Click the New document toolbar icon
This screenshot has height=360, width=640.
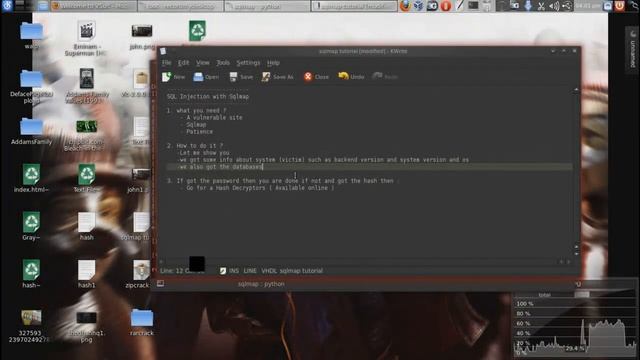tap(167, 77)
